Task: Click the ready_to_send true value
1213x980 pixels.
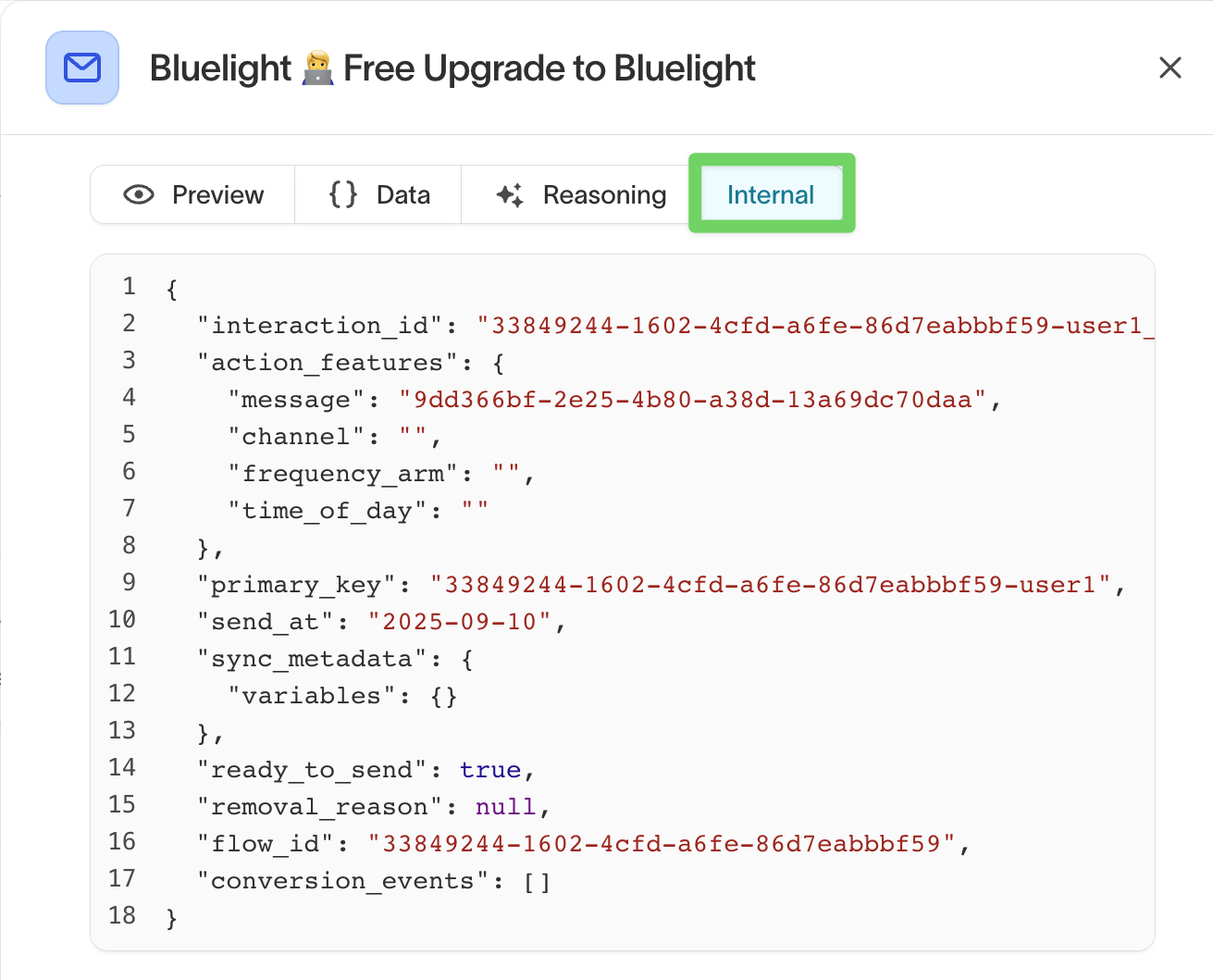Action: [x=490, y=769]
